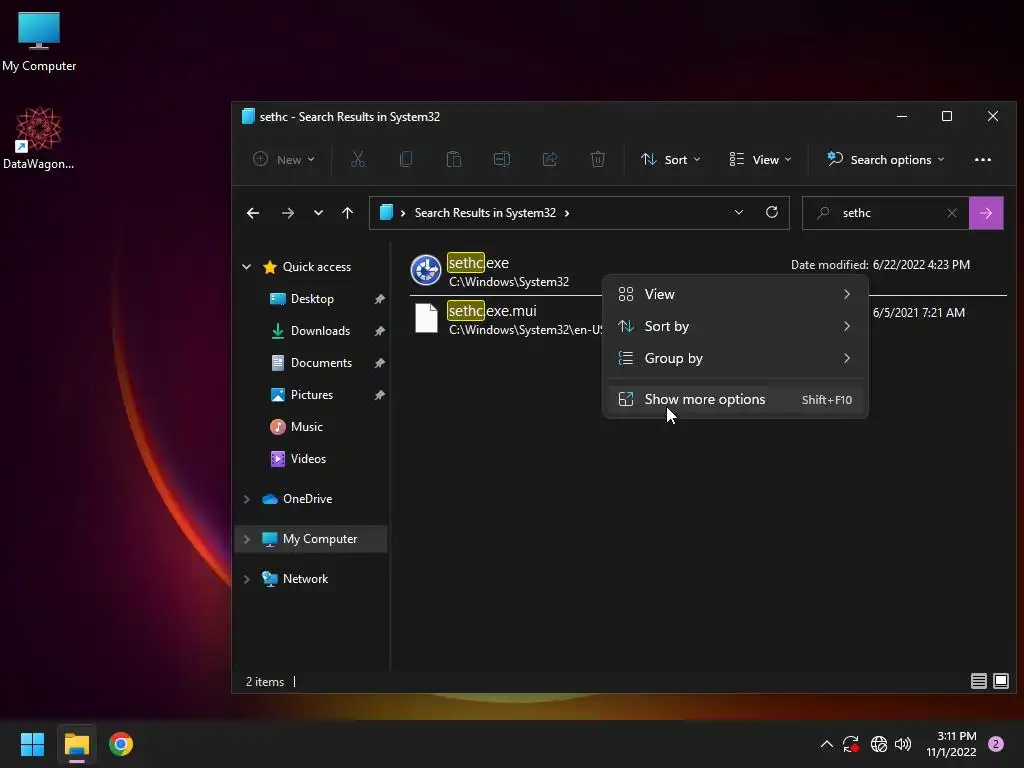1024x768 pixels.
Task: Click the sethc.exe.mui file name
Action: pos(492,311)
